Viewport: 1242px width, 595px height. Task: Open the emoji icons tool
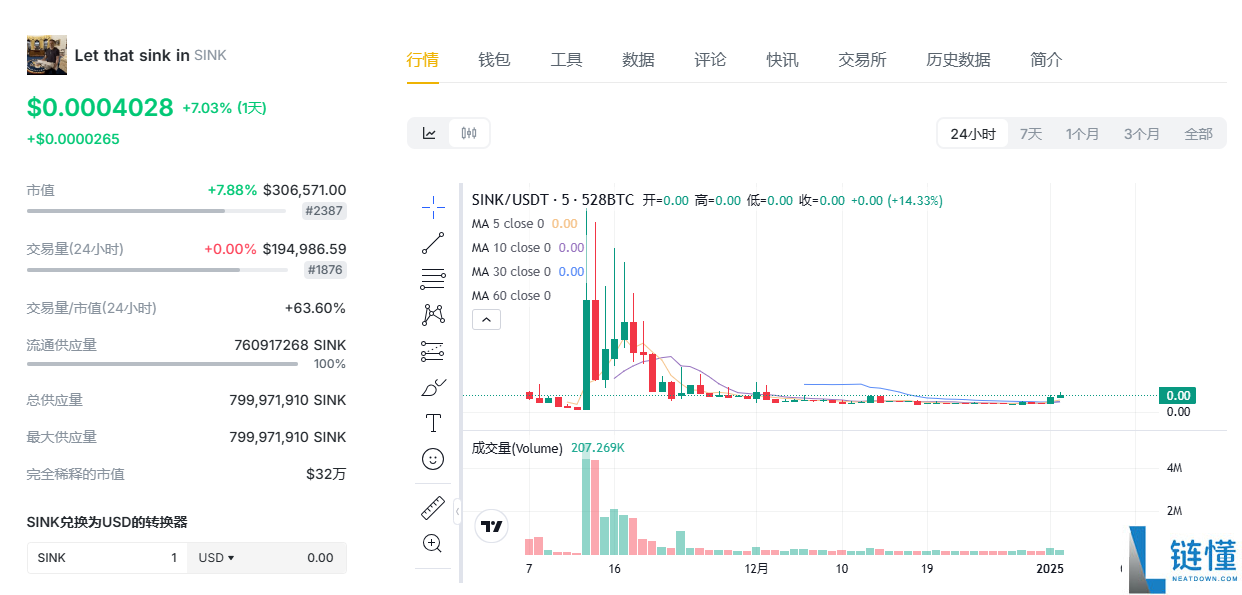(x=433, y=459)
